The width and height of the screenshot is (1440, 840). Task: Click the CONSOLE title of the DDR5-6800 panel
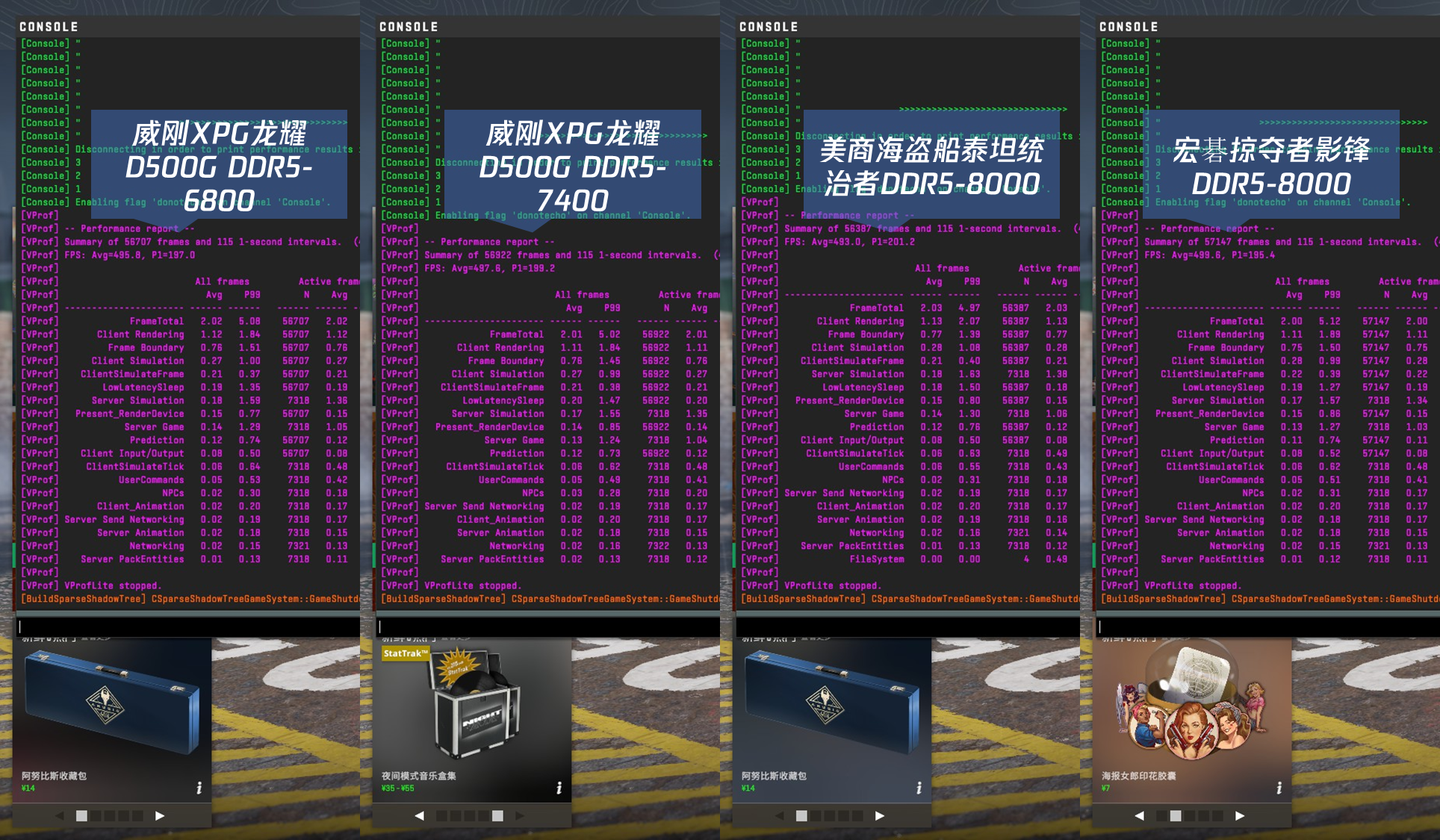[x=49, y=27]
